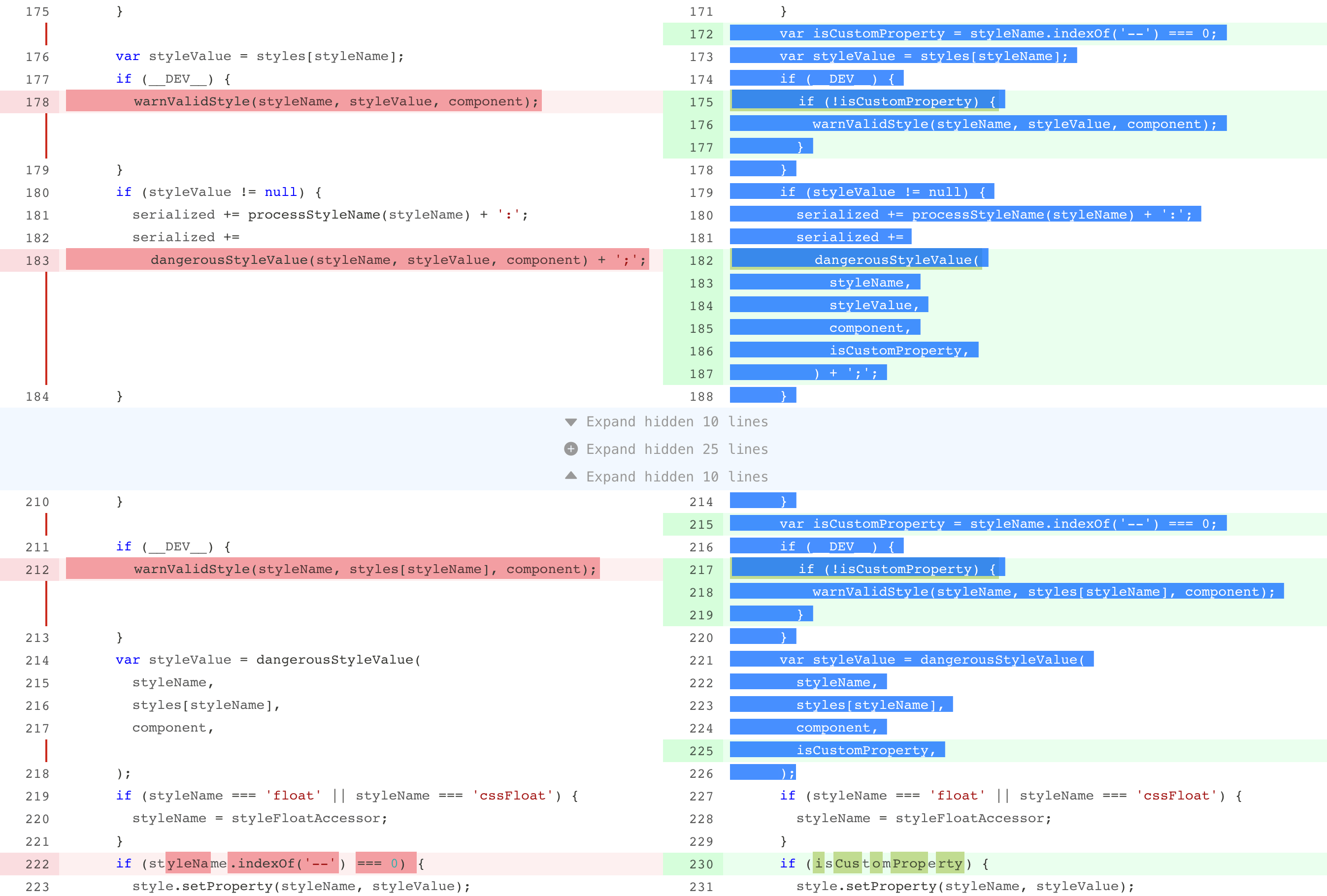
Task: Expand the hidden 10 lines downward arrow icon
Action: tap(571, 422)
